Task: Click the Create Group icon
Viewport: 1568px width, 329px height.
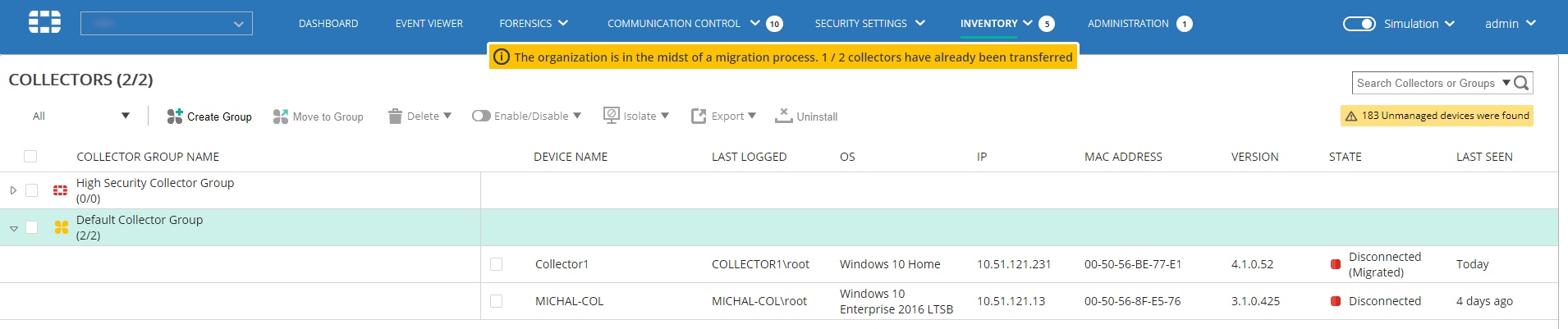Action: pos(175,117)
